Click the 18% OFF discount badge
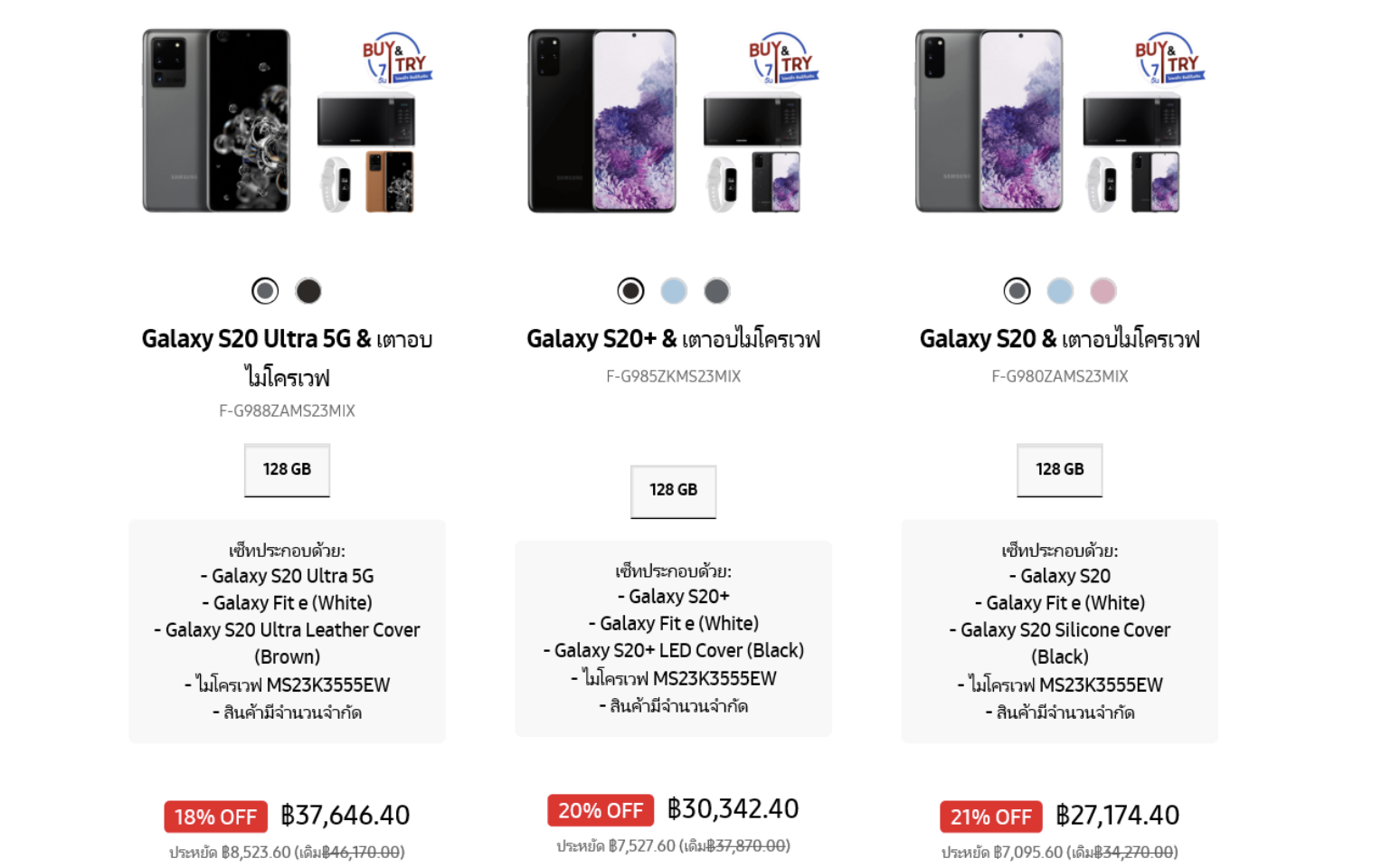This screenshot has height=868, width=1391. tap(215, 816)
